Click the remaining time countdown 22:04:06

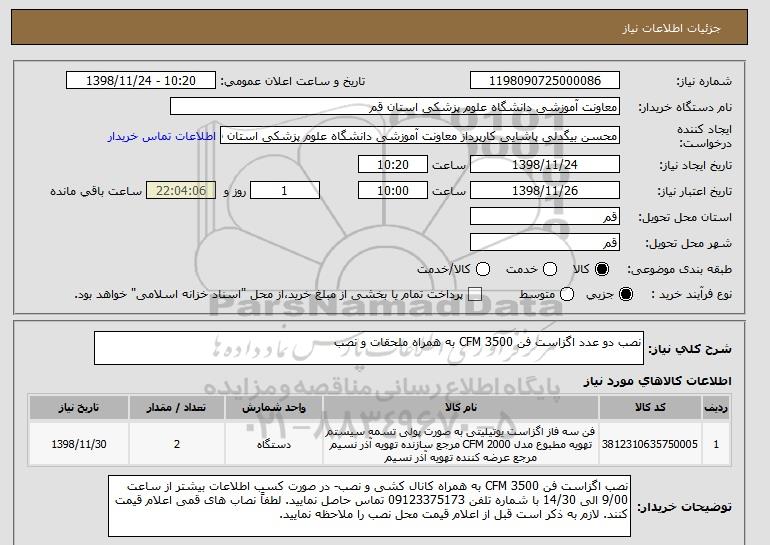[x=181, y=191]
